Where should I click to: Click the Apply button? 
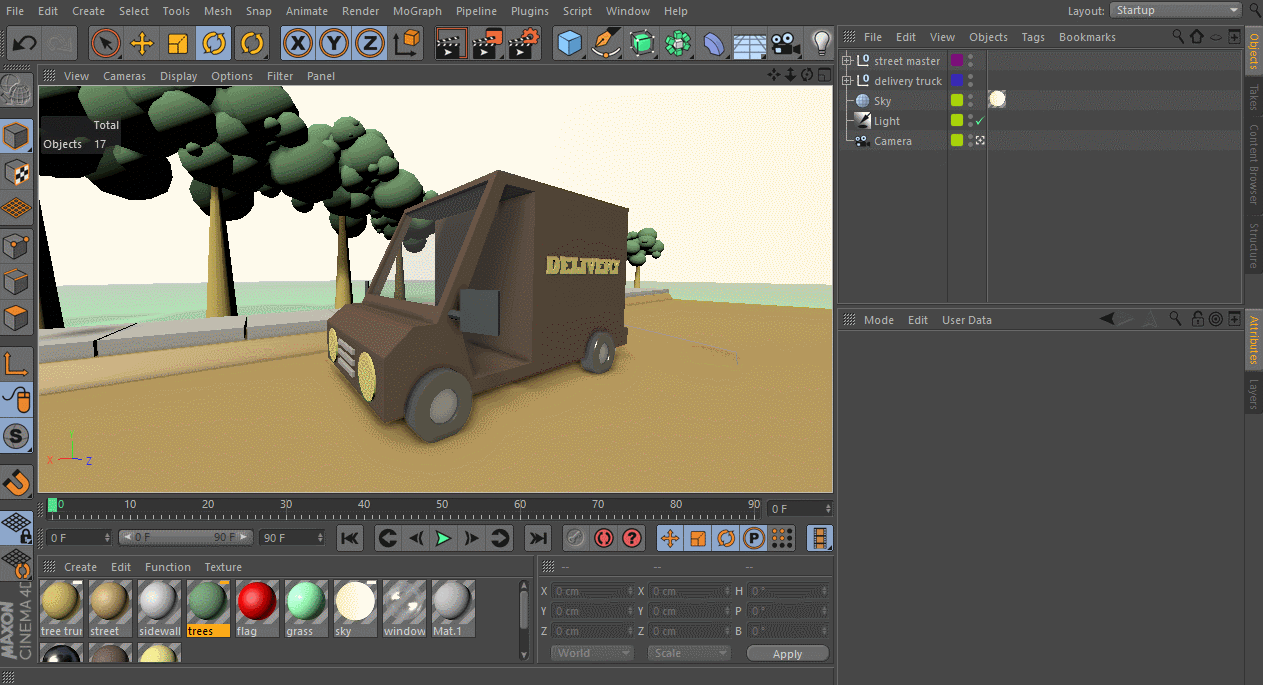788,654
